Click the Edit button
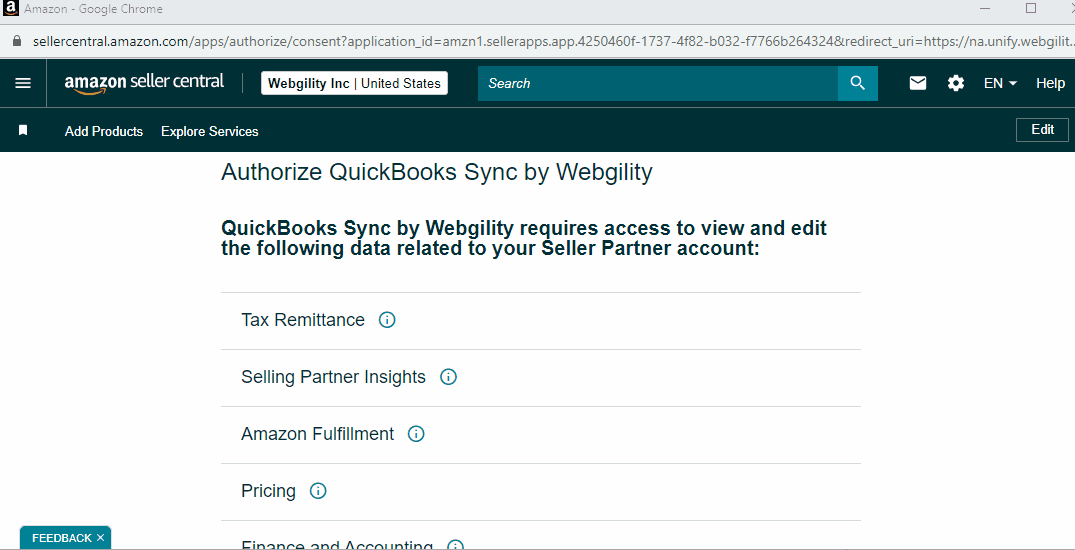Viewport: 1075px width, 550px height. pyautogui.click(x=1042, y=130)
